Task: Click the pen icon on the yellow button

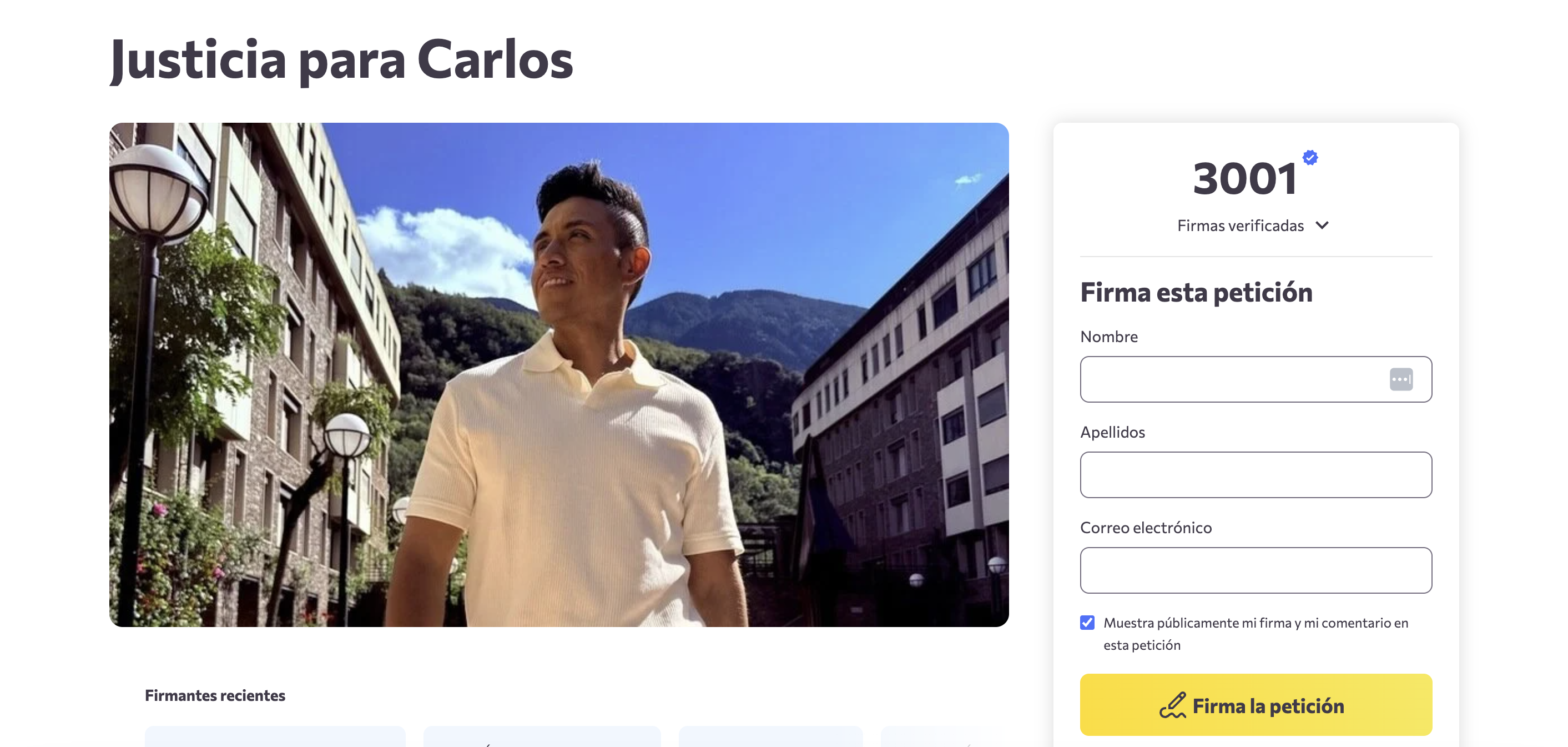Action: [1172, 705]
